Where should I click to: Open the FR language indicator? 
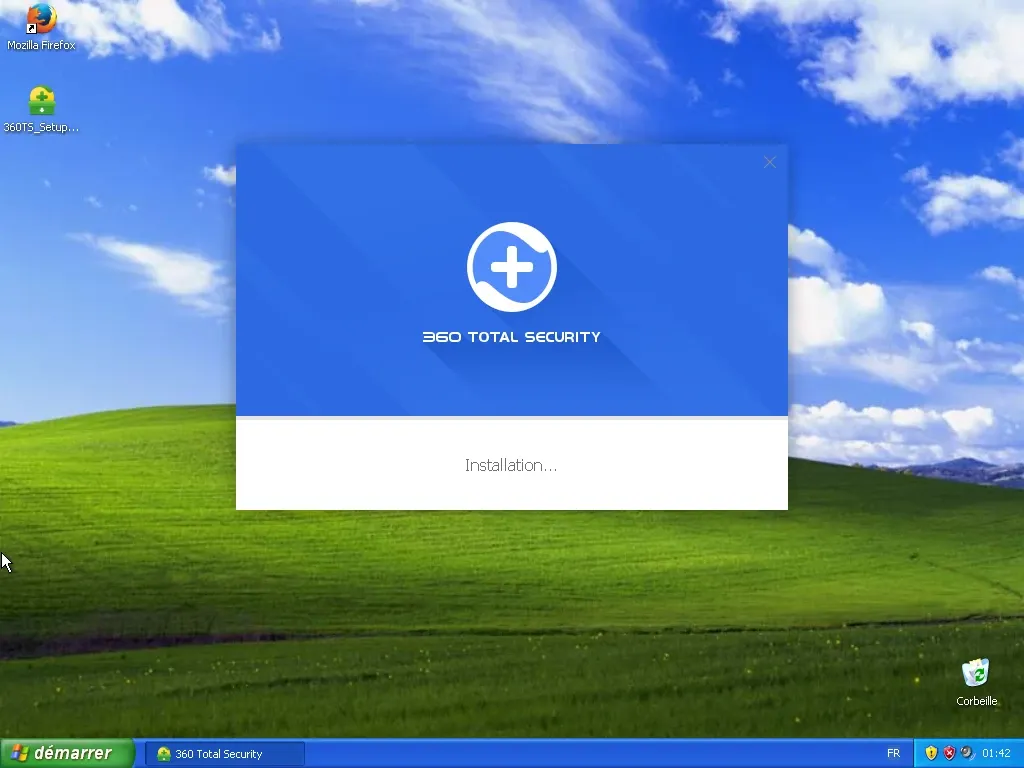pos(893,753)
